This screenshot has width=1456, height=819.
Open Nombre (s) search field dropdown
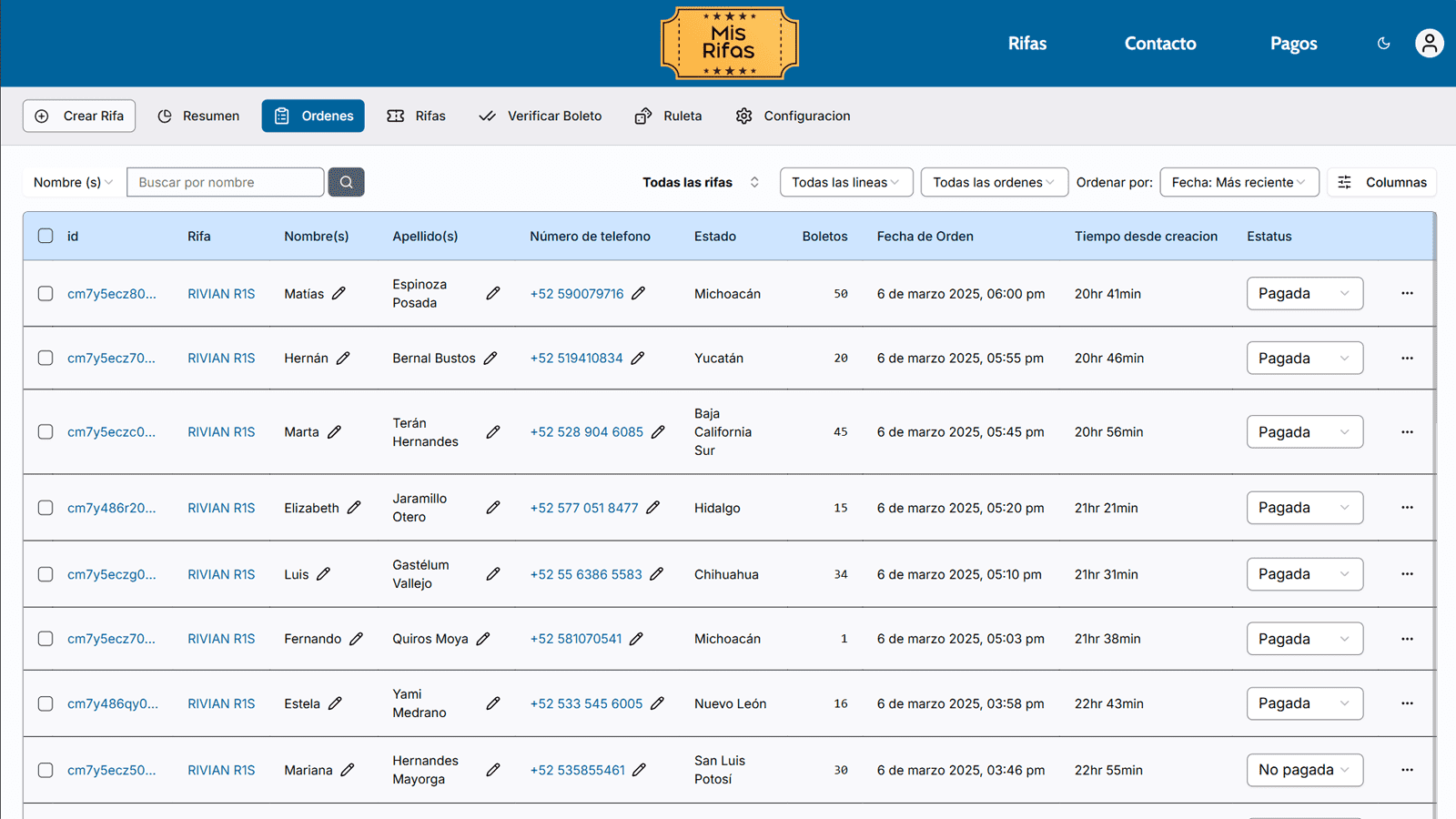pyautogui.click(x=73, y=182)
